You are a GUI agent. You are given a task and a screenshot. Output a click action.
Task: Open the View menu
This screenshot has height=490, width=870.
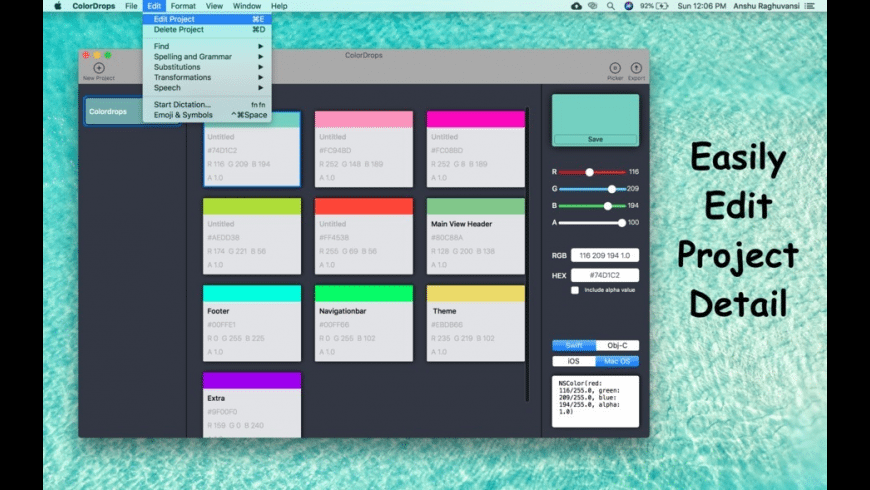(214, 6)
